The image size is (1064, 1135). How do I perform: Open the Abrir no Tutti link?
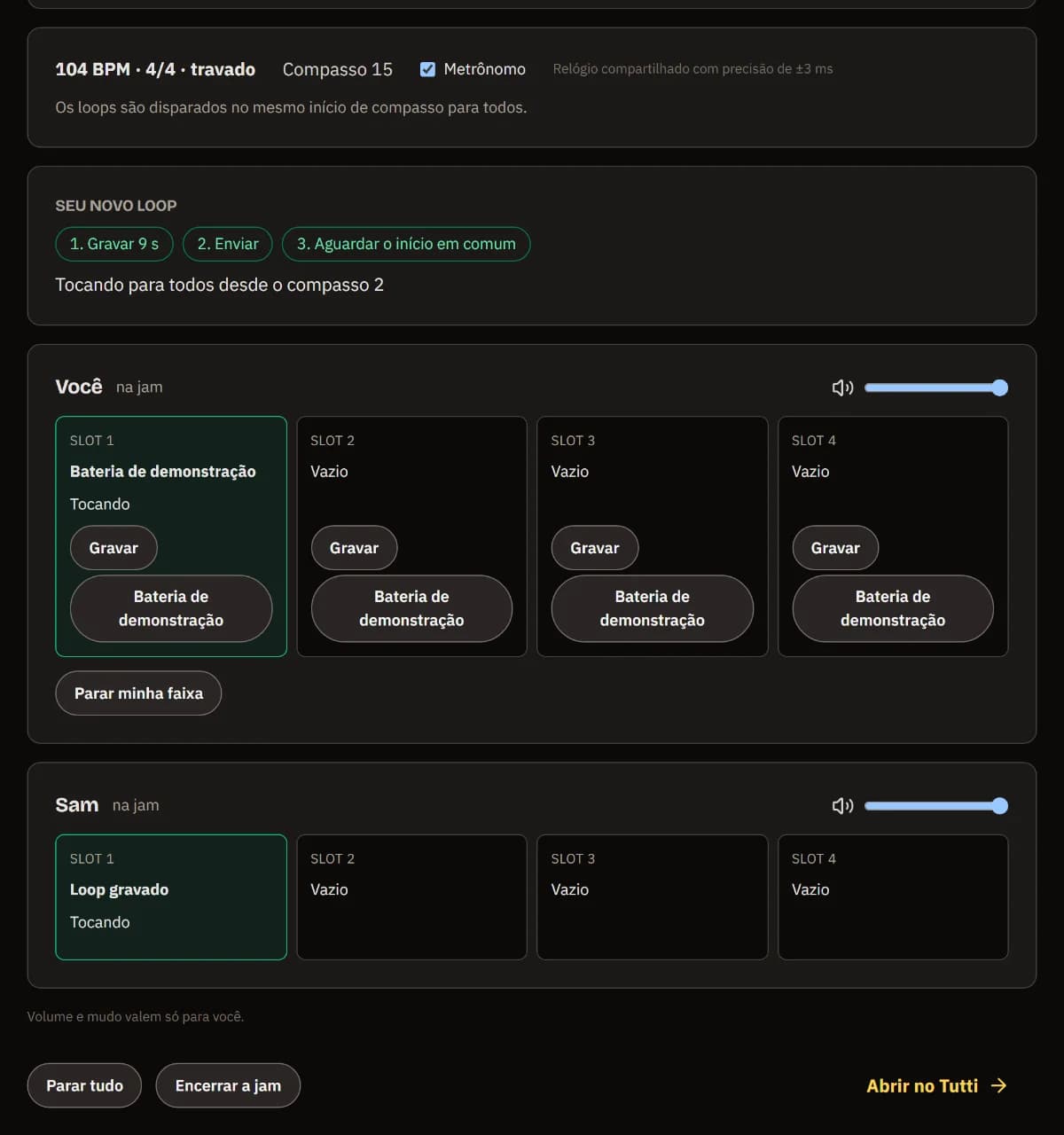point(937,1085)
